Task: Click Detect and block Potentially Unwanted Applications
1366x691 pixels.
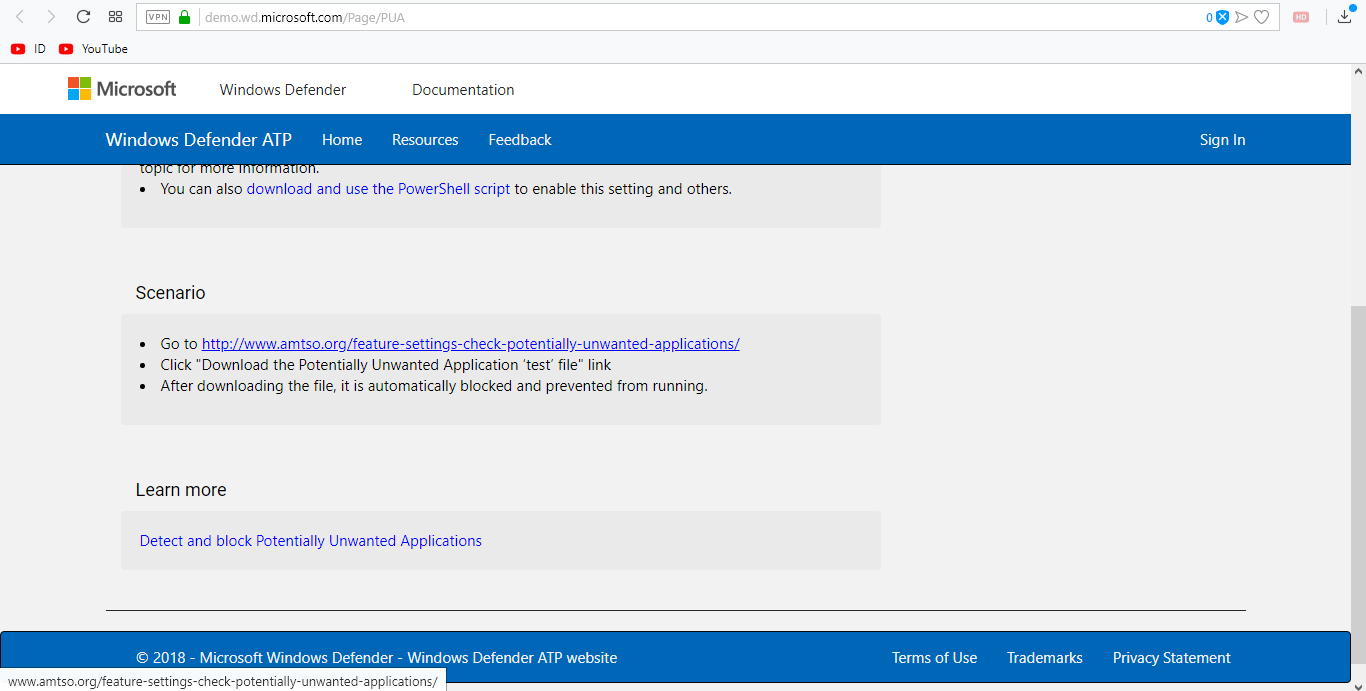Action: tap(310, 540)
